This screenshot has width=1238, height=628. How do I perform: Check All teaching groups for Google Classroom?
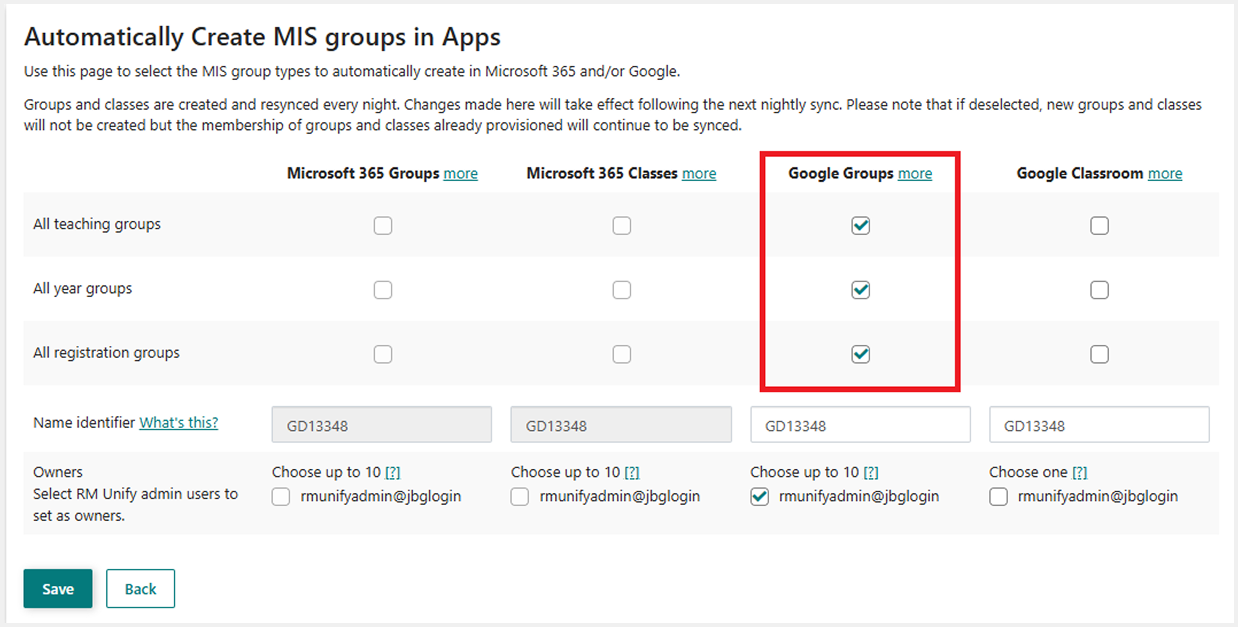point(1099,225)
